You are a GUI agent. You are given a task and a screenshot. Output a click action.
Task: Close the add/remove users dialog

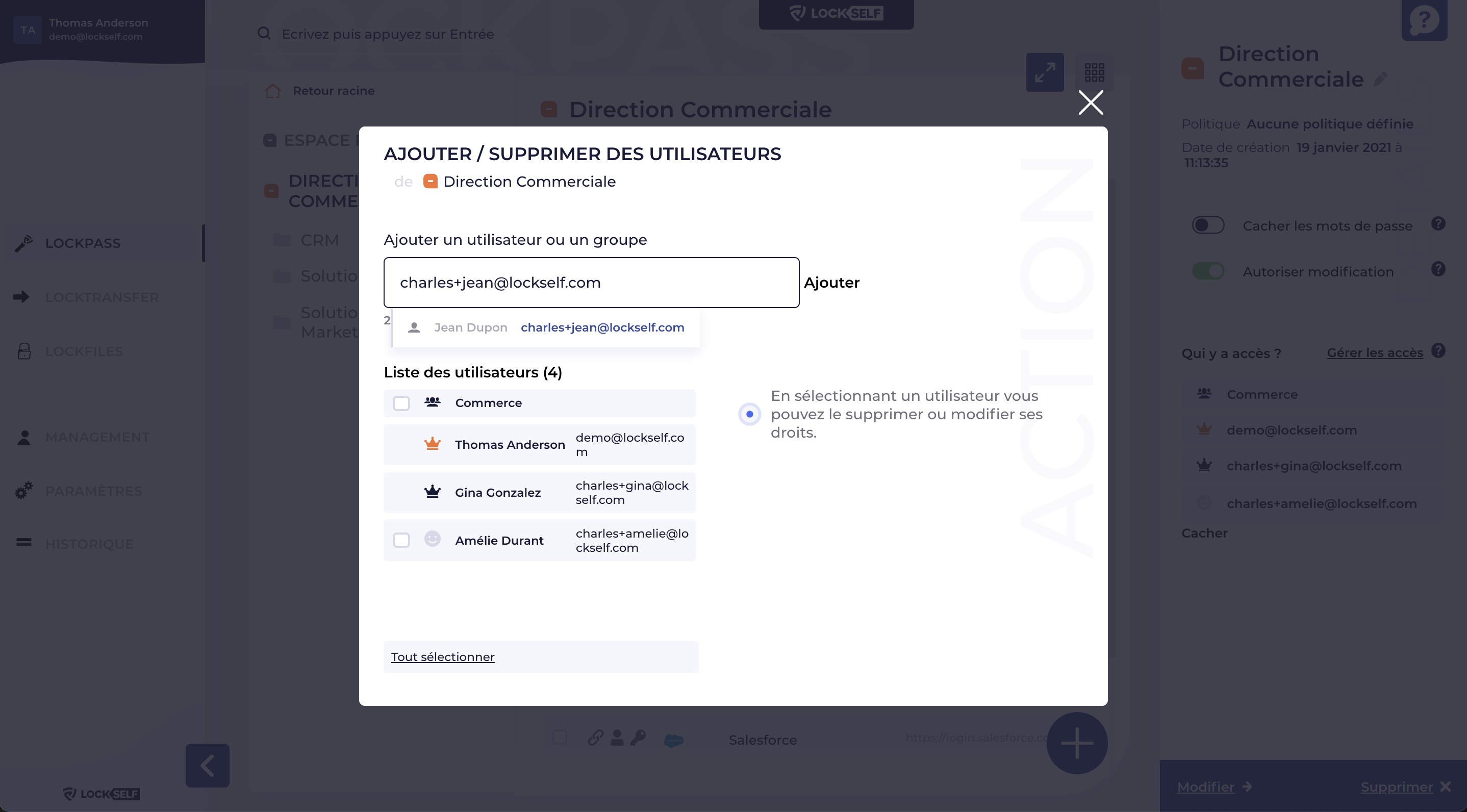coord(1091,103)
